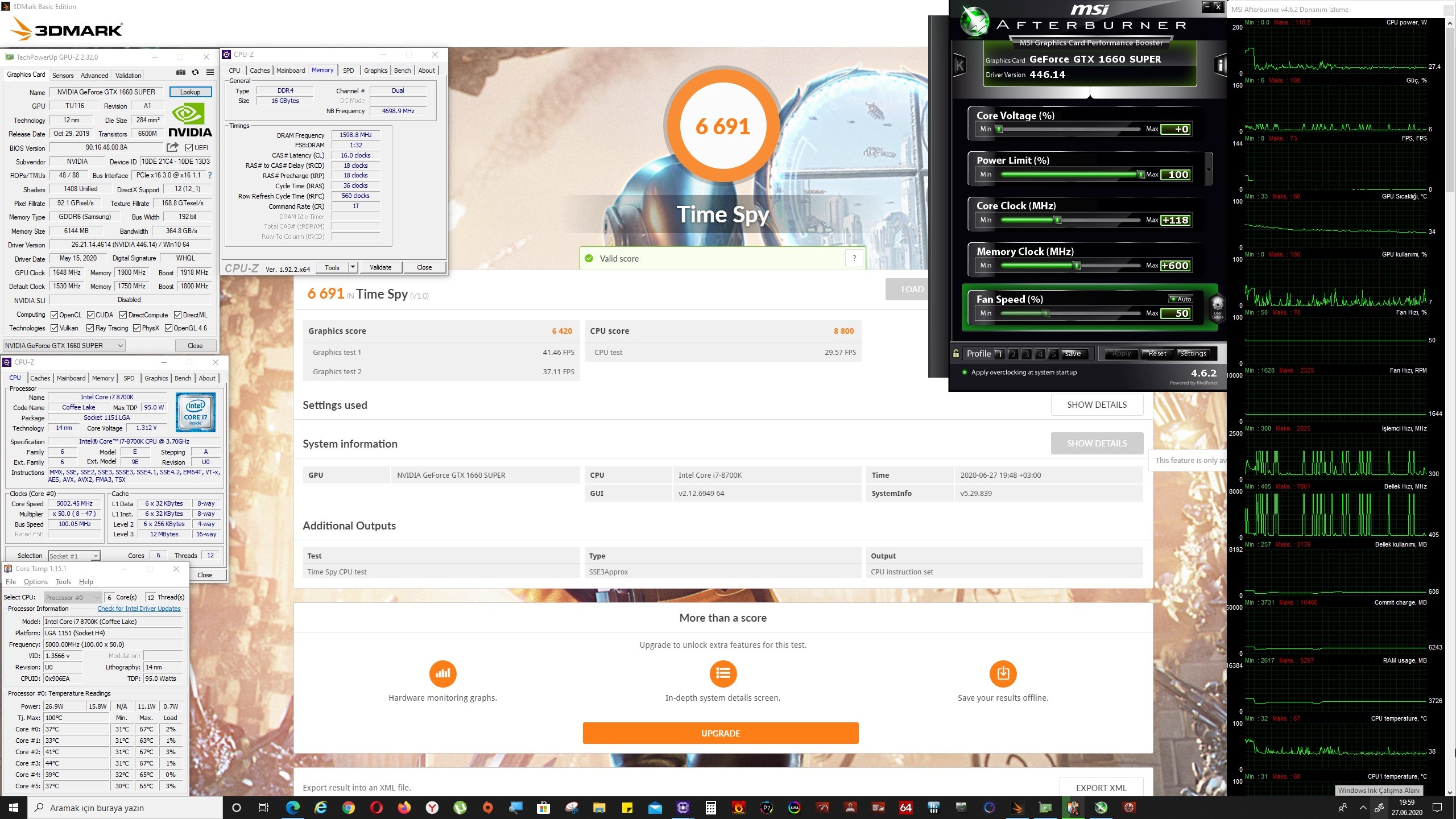This screenshot has height=819, width=1456.
Task: Click the GPU-Z refresh icon
Action: click(196, 72)
